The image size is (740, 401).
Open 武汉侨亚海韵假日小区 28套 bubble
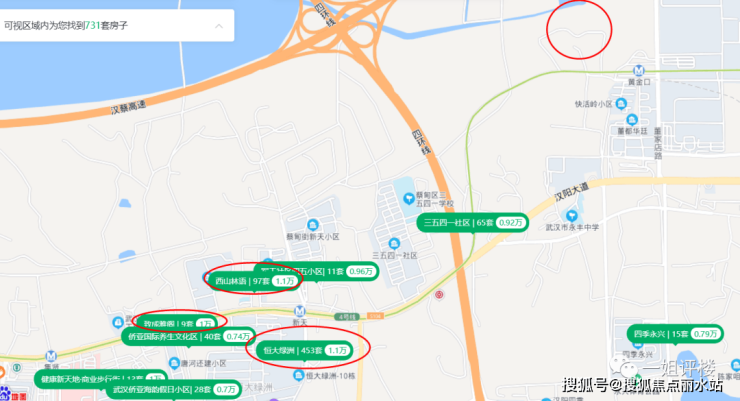pyautogui.click(x=173, y=390)
